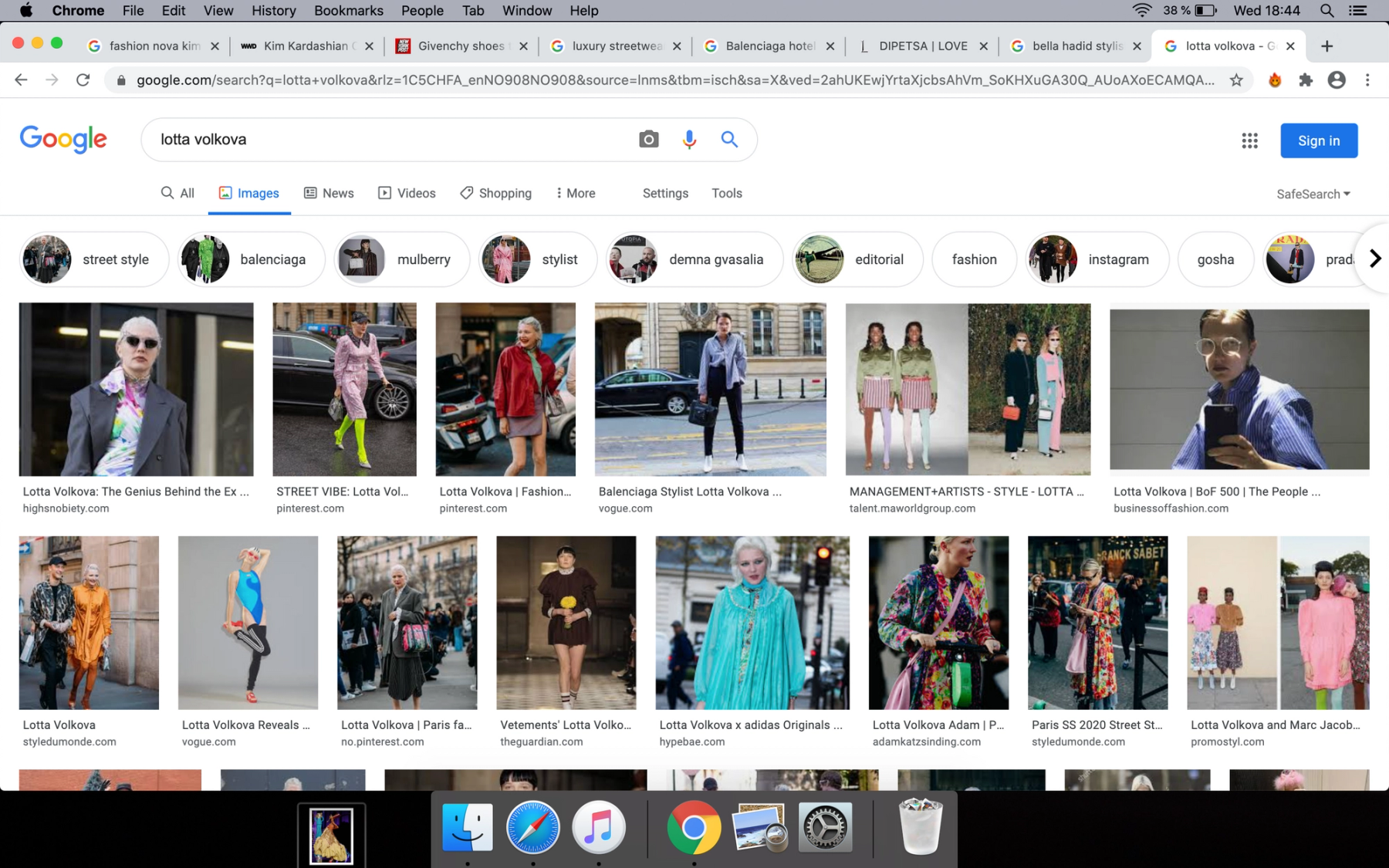Viewport: 1389px width, 868px height.
Task: Click the Wi-Fi status icon
Action: coord(1141,11)
